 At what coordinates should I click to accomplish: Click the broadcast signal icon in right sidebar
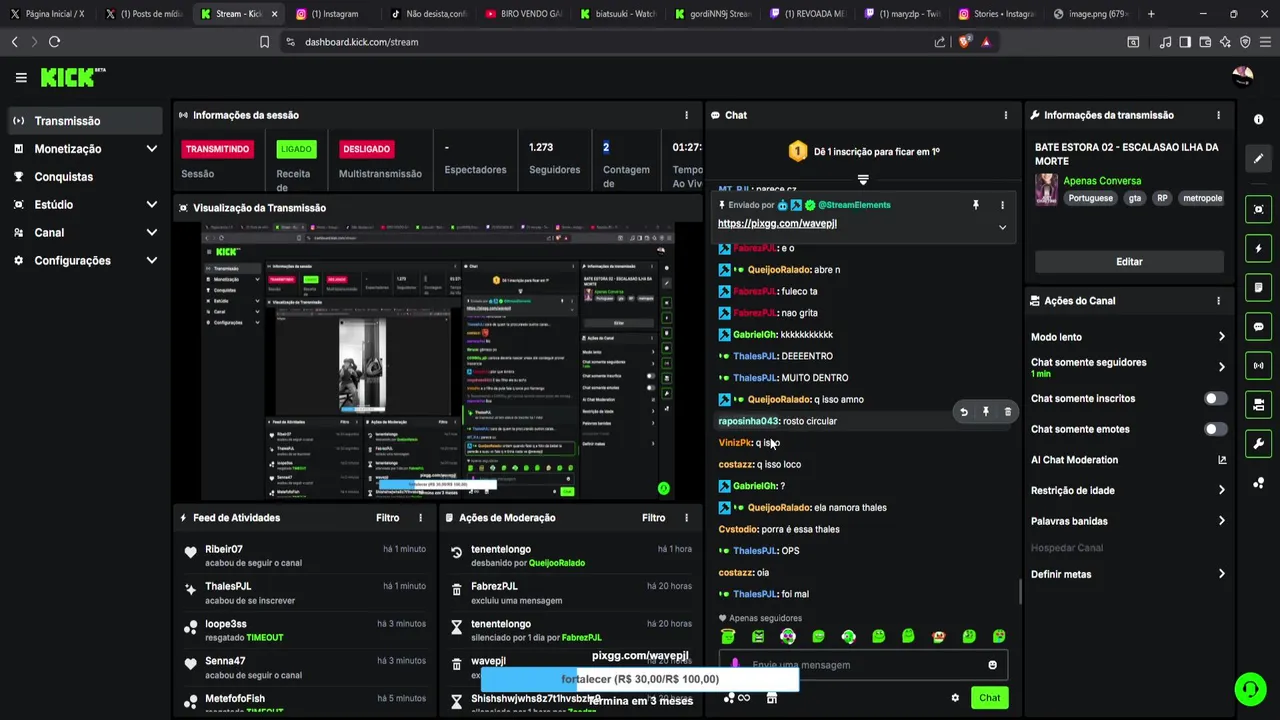[x=1258, y=365]
